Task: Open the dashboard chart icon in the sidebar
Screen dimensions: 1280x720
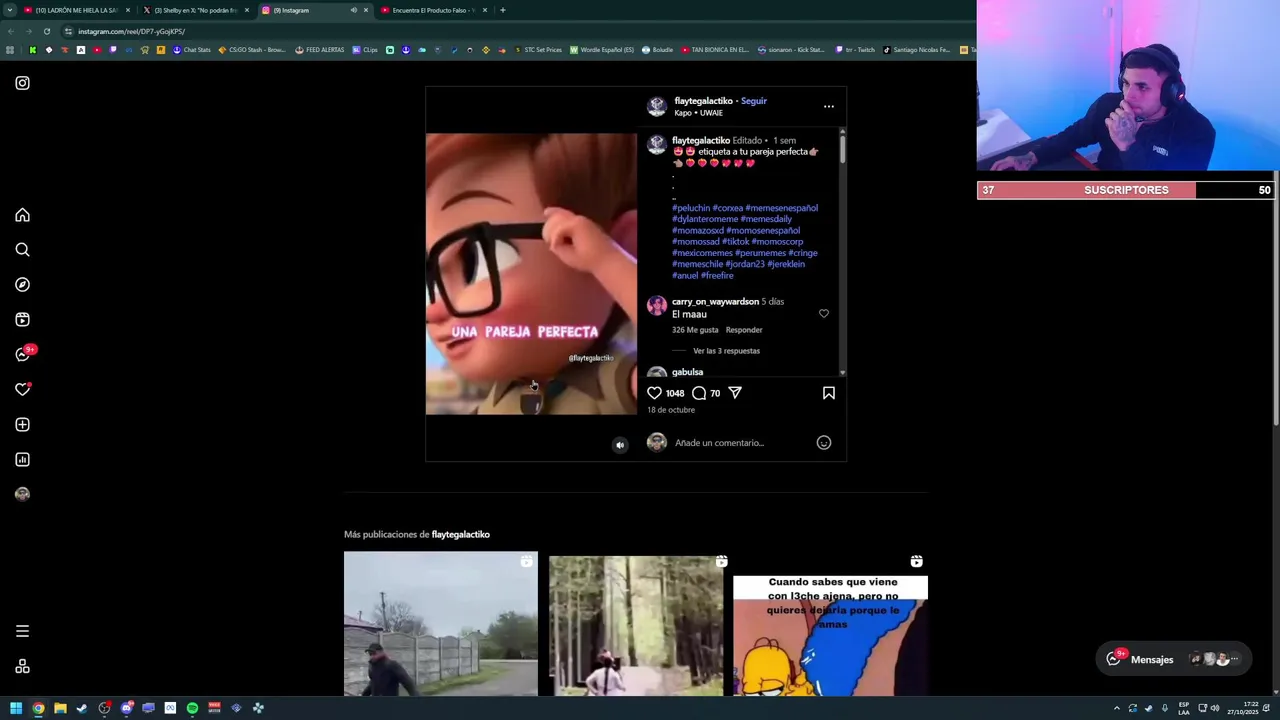Action: pos(22,460)
